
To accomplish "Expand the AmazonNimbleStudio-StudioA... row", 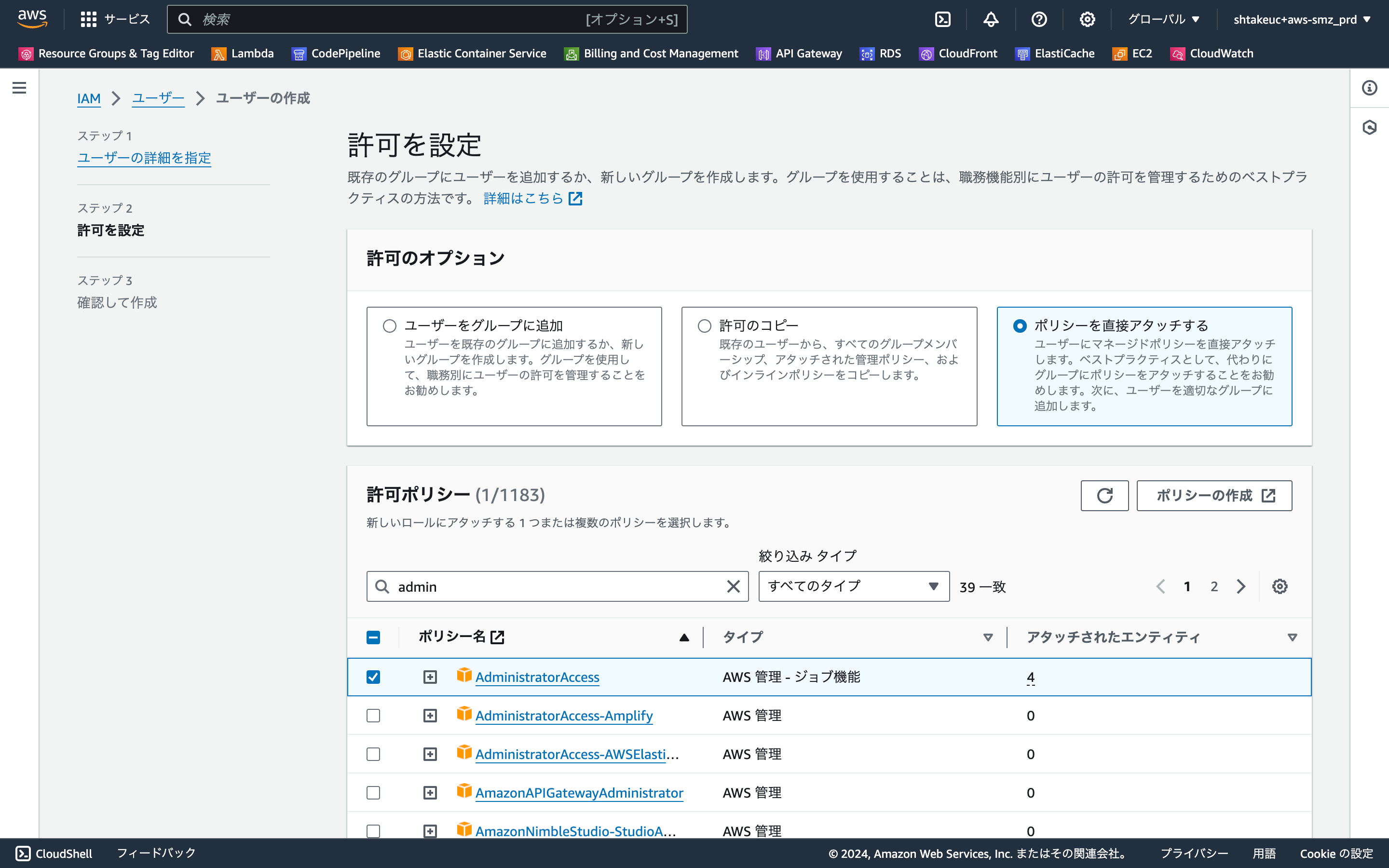I will 430,831.
